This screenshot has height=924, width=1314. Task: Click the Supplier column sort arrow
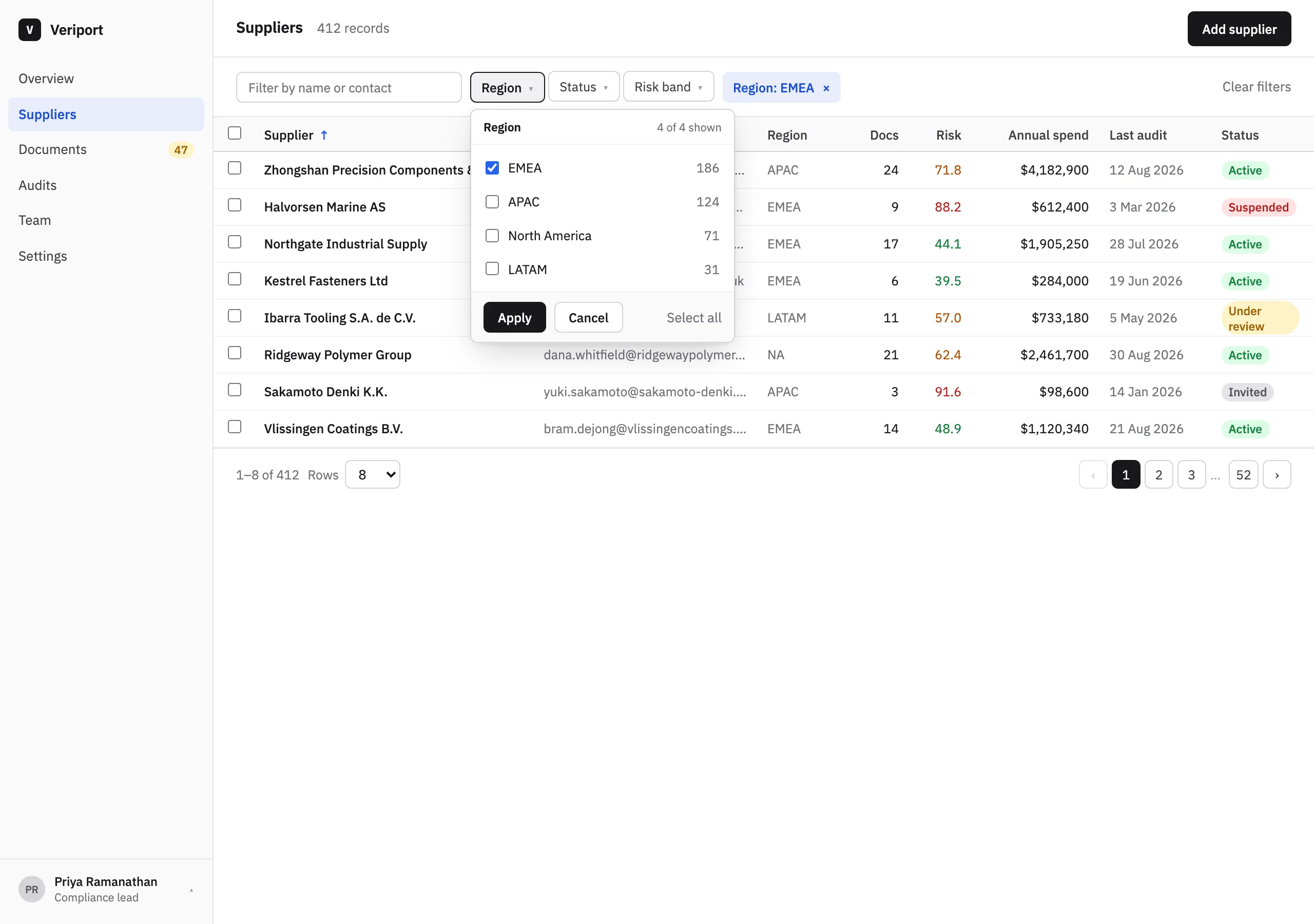click(324, 135)
